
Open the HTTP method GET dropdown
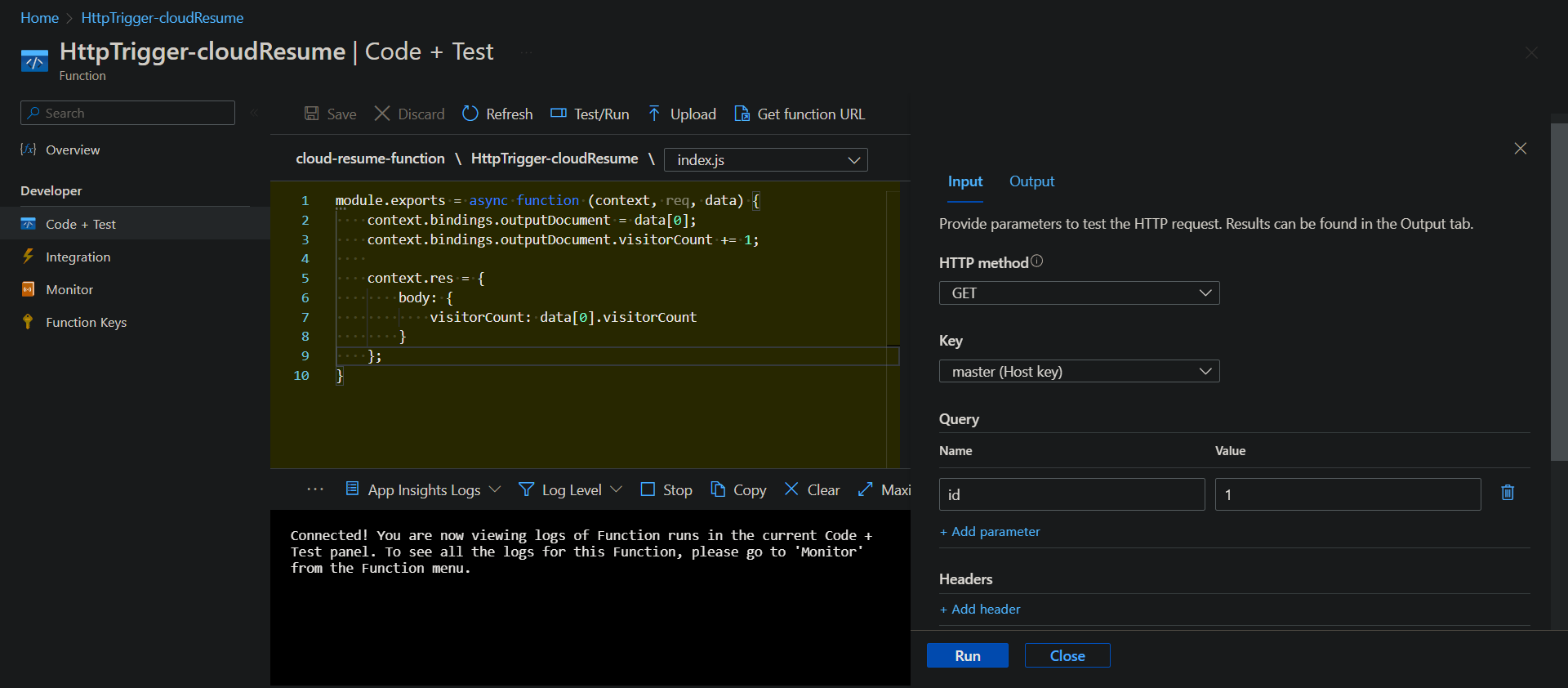click(x=1079, y=293)
